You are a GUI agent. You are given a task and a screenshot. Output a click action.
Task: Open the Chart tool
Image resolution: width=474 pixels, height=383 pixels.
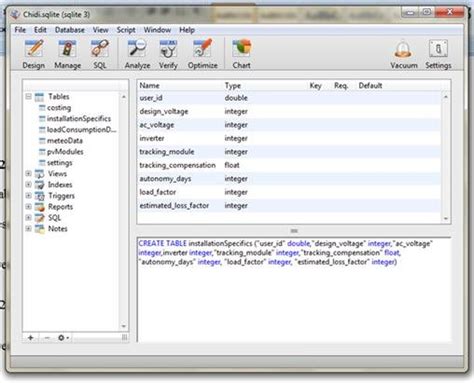[x=242, y=54]
